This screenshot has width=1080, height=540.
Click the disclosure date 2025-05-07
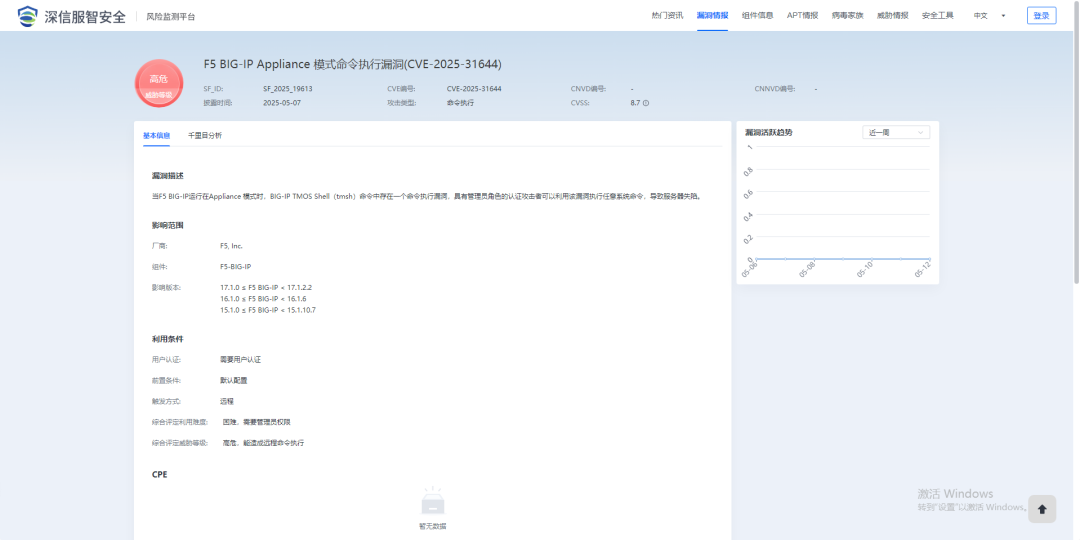coord(282,103)
